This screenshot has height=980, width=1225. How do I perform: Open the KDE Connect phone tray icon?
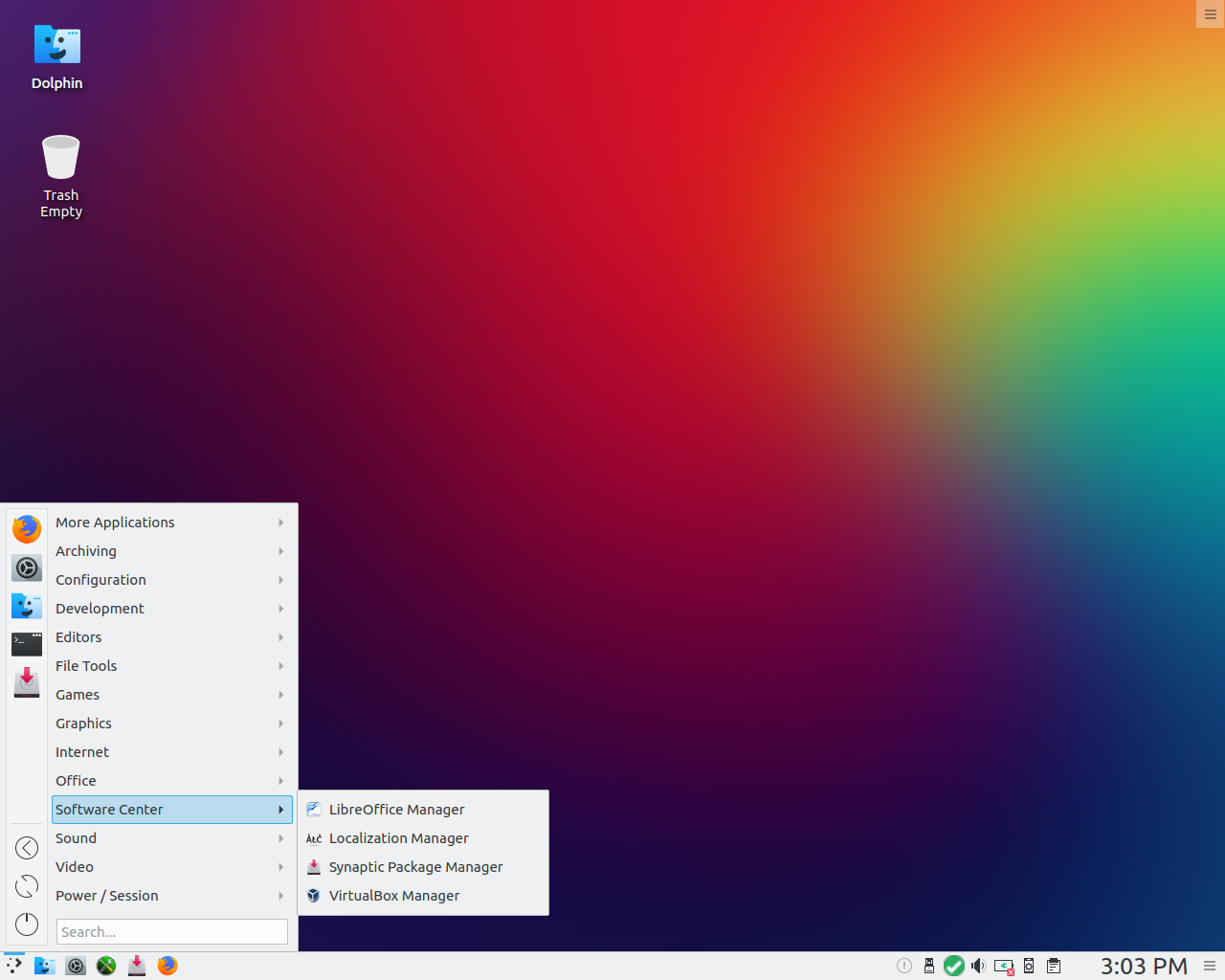(1029, 966)
